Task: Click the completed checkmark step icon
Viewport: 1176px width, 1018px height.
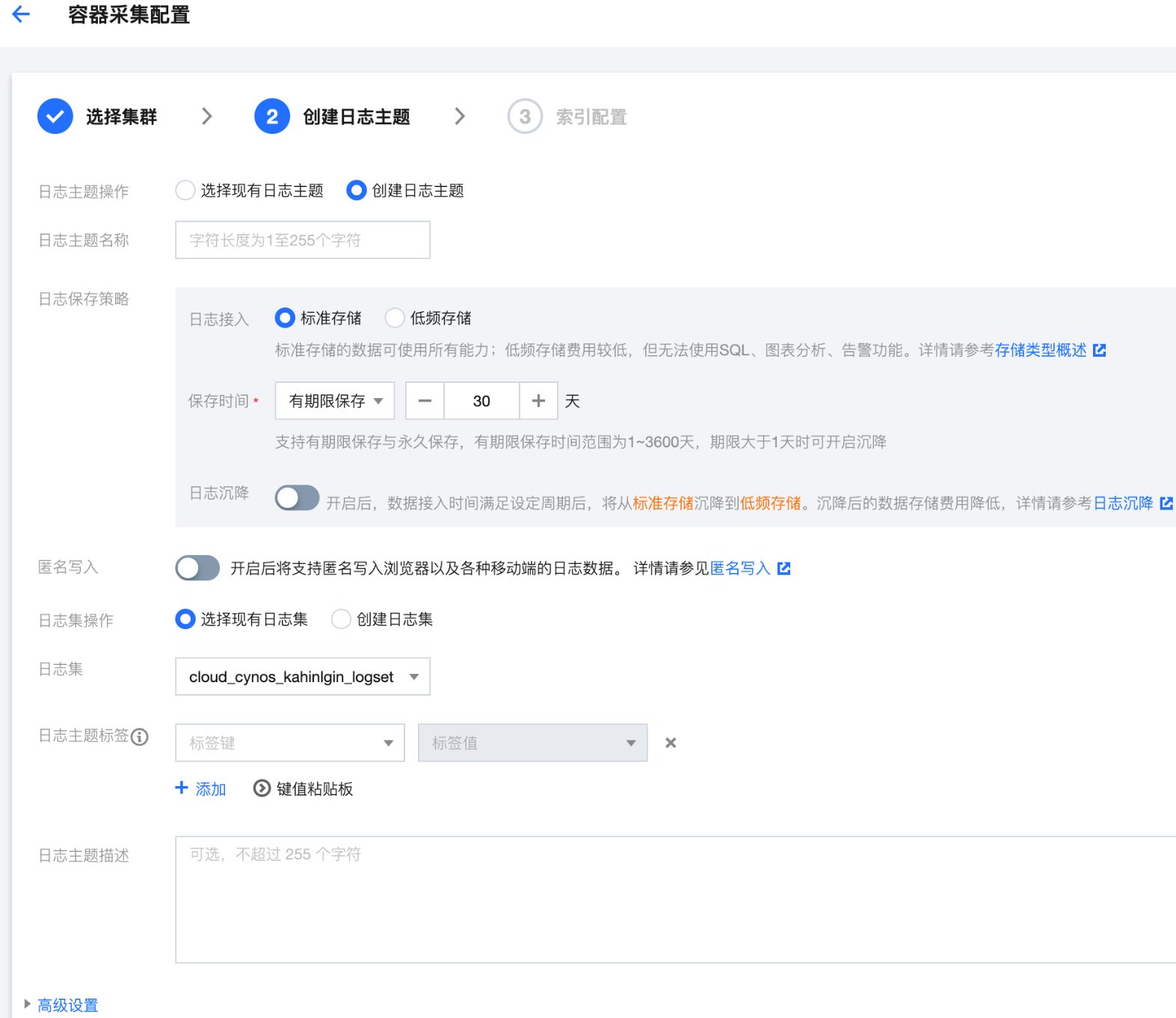Action: (x=55, y=116)
